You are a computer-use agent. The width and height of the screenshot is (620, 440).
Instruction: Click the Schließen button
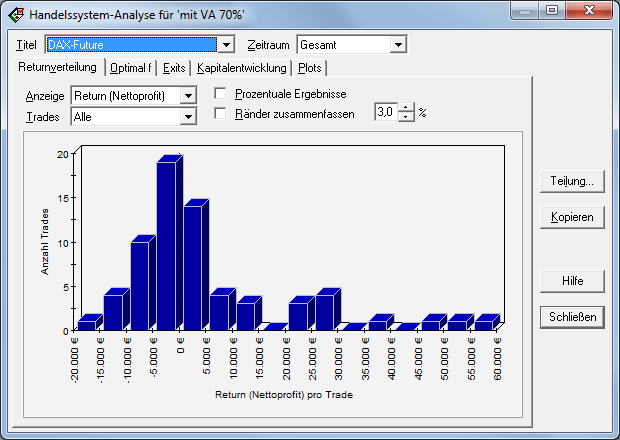(572, 317)
